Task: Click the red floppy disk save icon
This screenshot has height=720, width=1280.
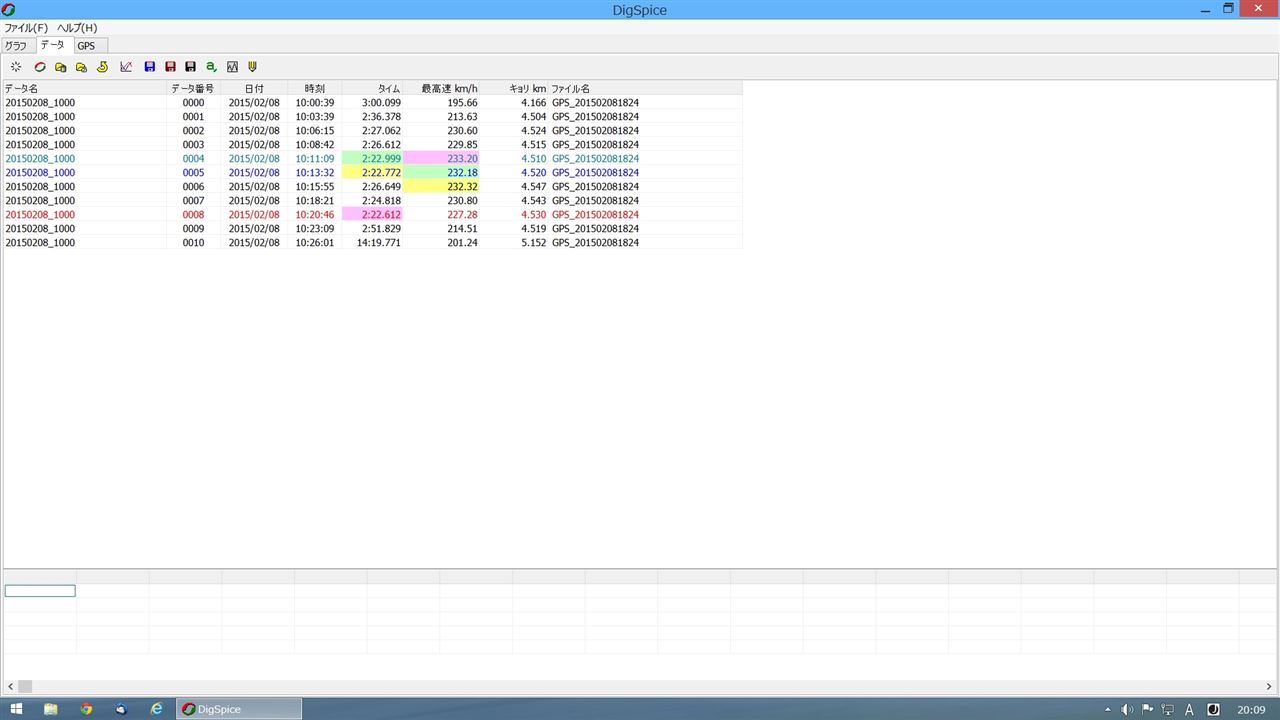Action: tap(170, 67)
